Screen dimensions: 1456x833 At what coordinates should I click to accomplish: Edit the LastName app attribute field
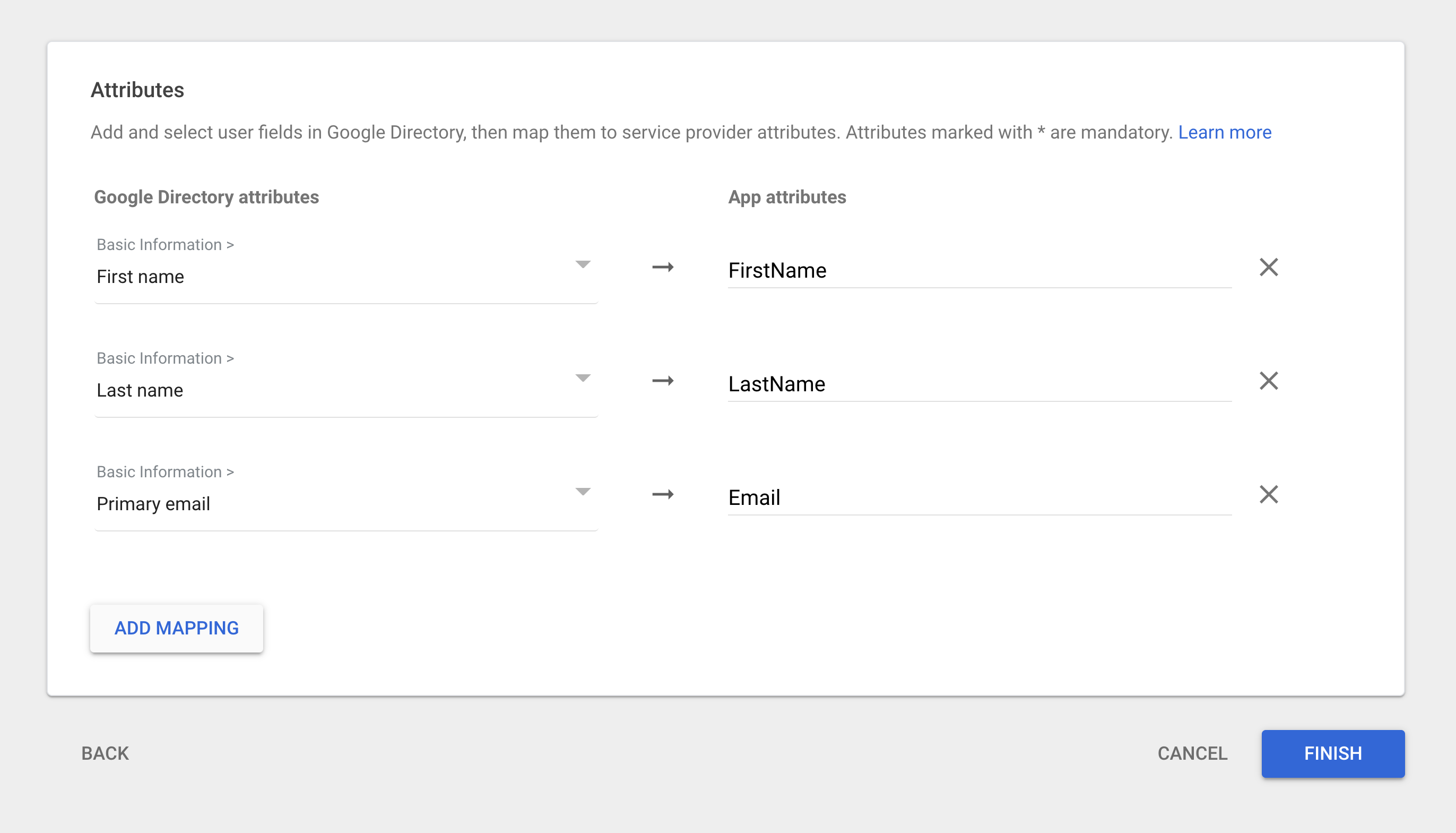[x=978, y=384]
